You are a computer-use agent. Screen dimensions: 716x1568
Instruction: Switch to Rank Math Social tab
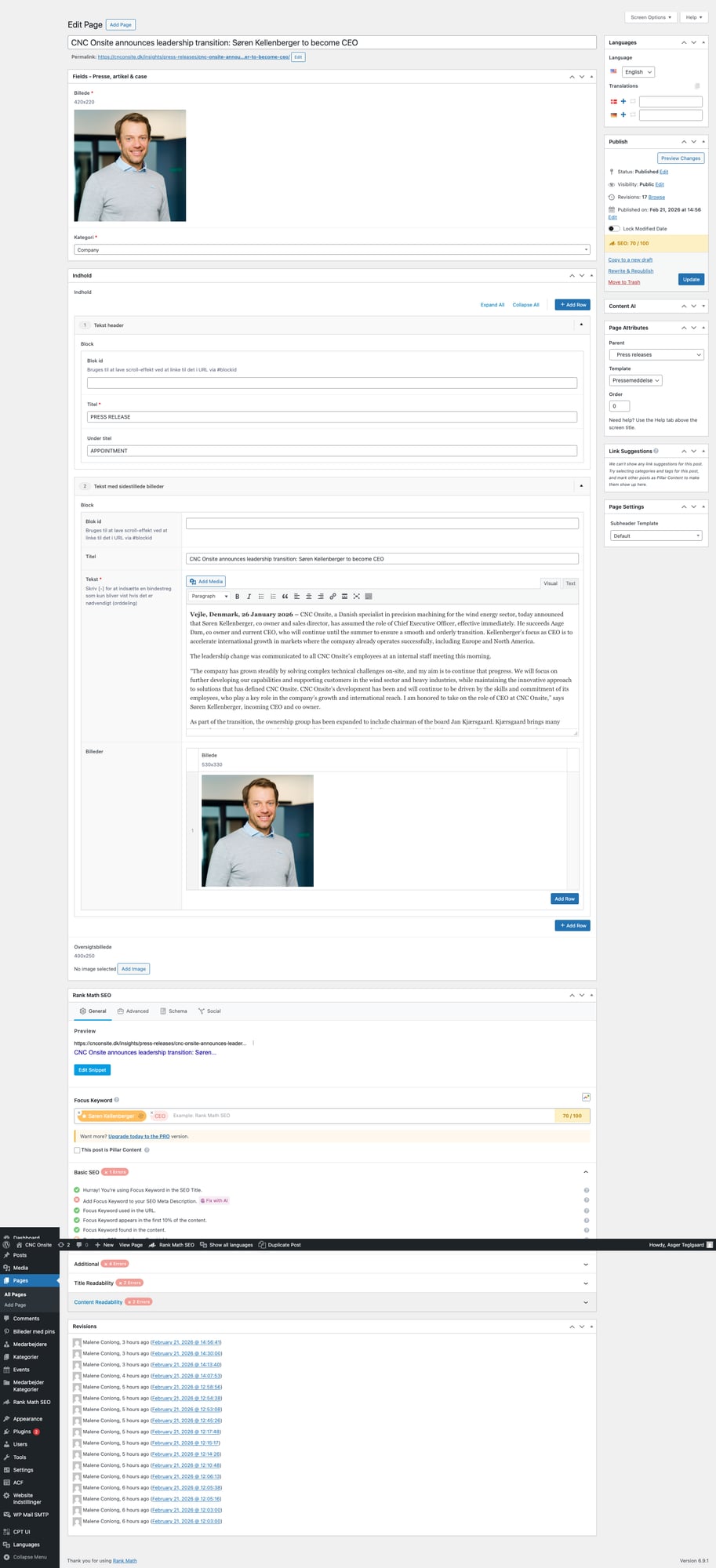click(x=209, y=1011)
